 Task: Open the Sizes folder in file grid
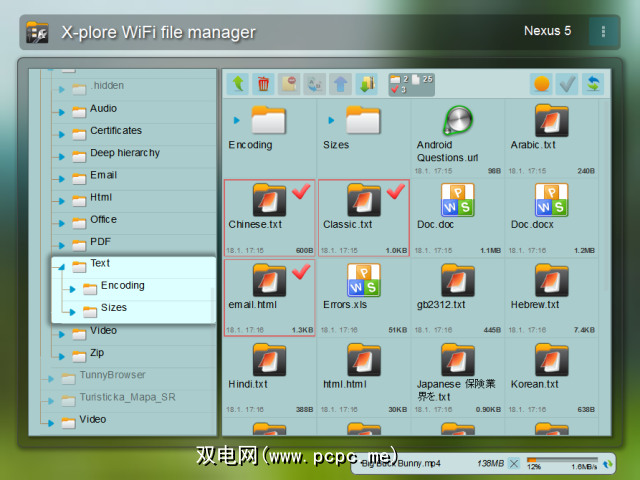pos(363,120)
